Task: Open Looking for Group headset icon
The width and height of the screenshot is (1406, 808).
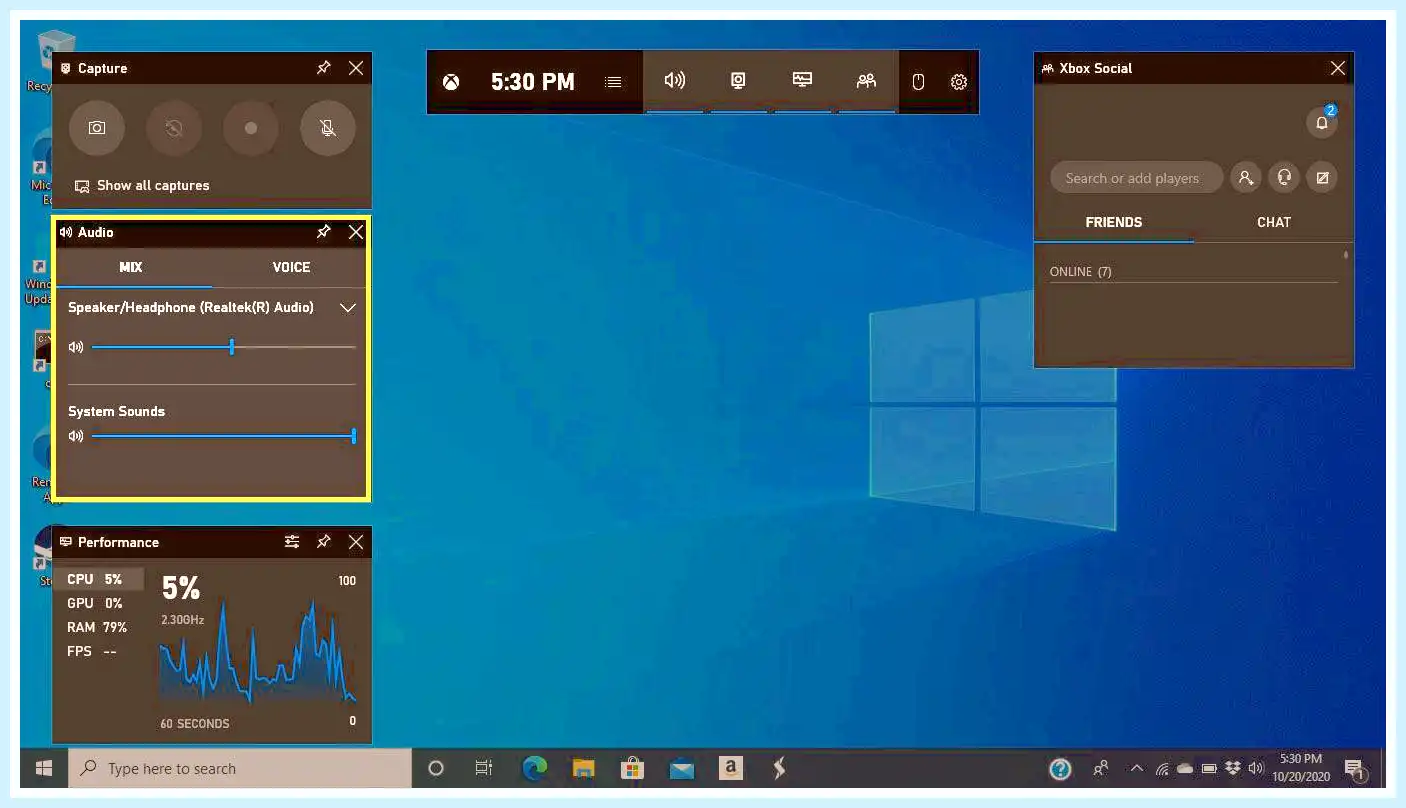Action: pyautogui.click(x=1284, y=178)
